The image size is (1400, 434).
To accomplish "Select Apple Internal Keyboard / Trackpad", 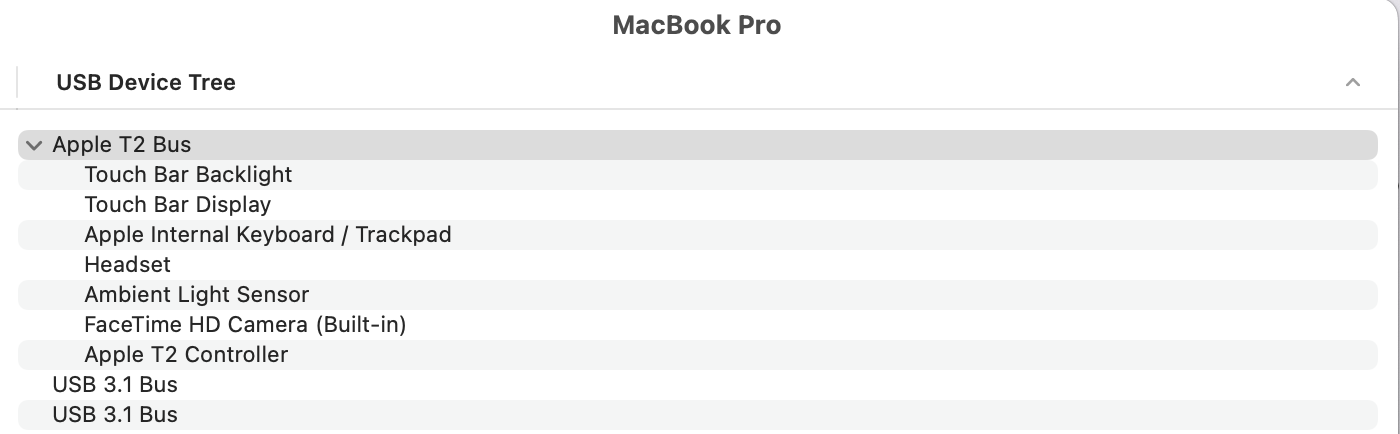I will (x=267, y=235).
